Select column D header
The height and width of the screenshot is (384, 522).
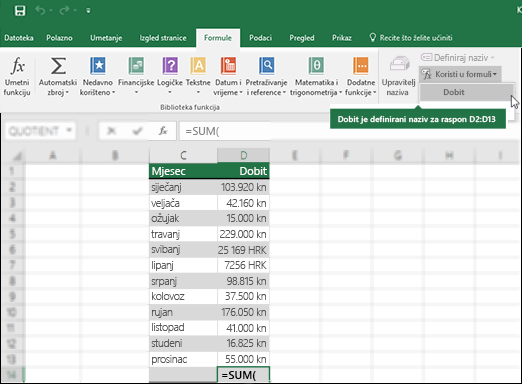(243, 155)
